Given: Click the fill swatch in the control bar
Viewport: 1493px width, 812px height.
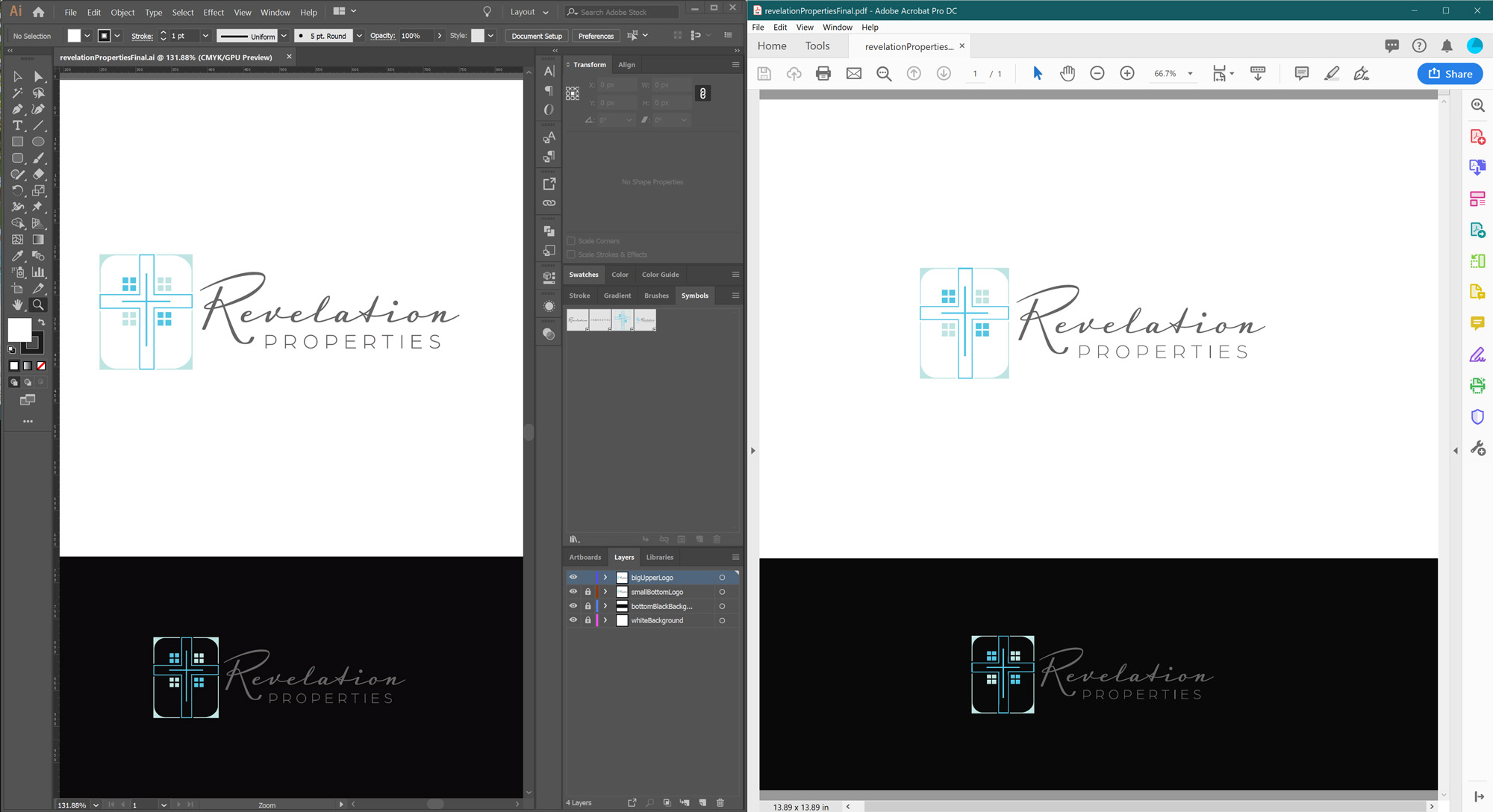Looking at the screenshot, I should pyautogui.click(x=74, y=36).
